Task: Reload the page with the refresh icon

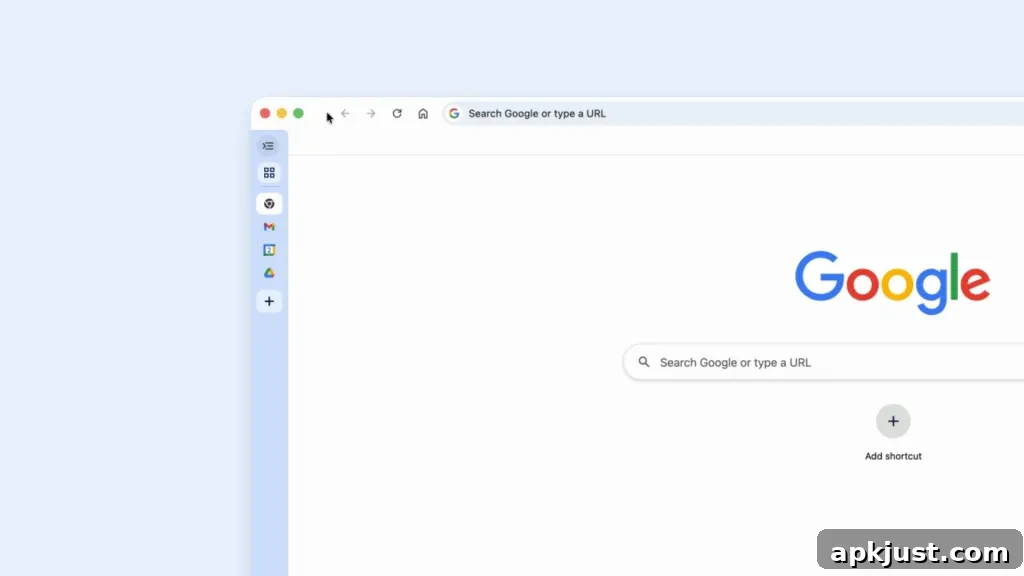Action: (x=397, y=114)
